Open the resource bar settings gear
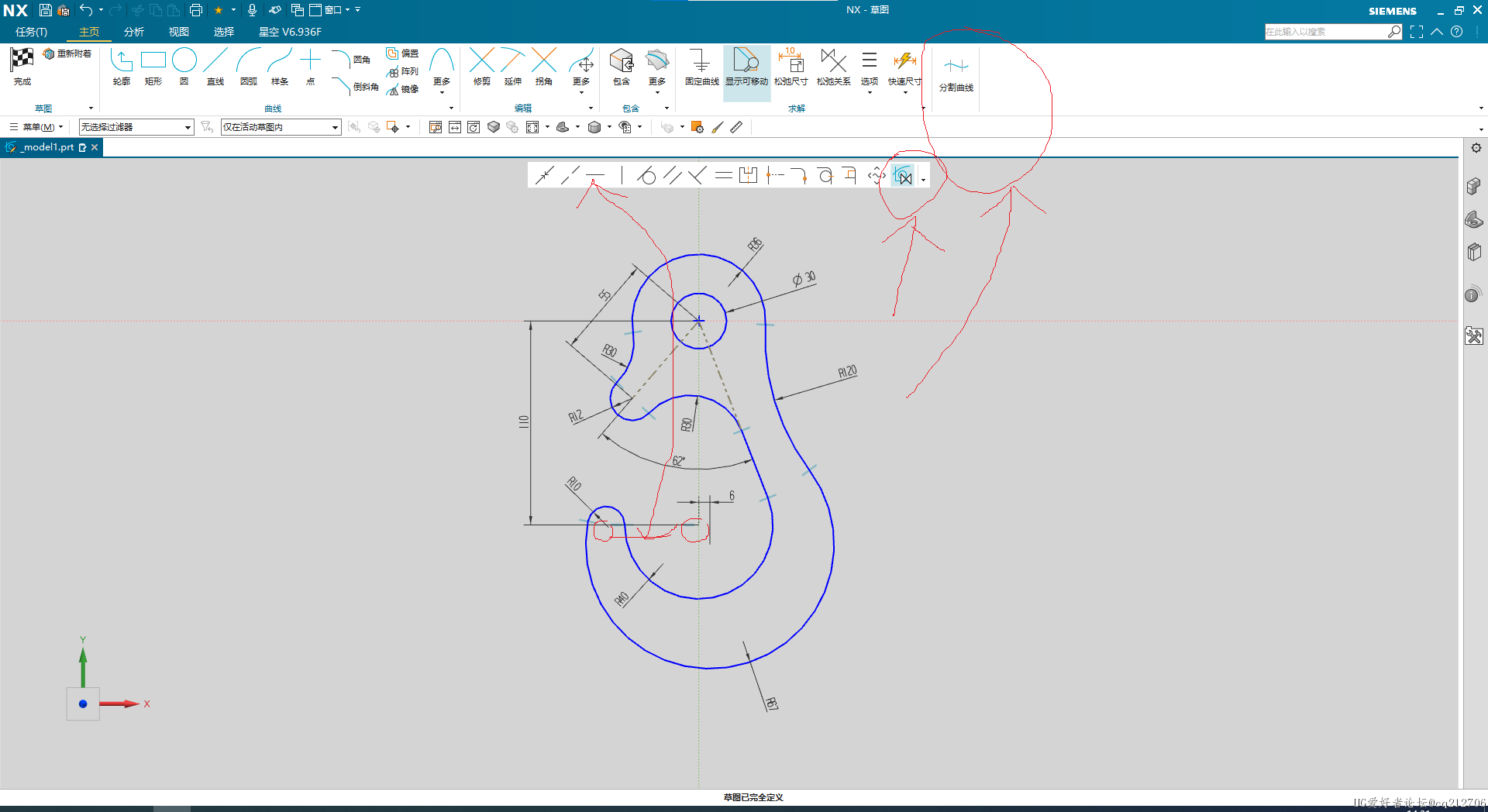 coord(1476,148)
